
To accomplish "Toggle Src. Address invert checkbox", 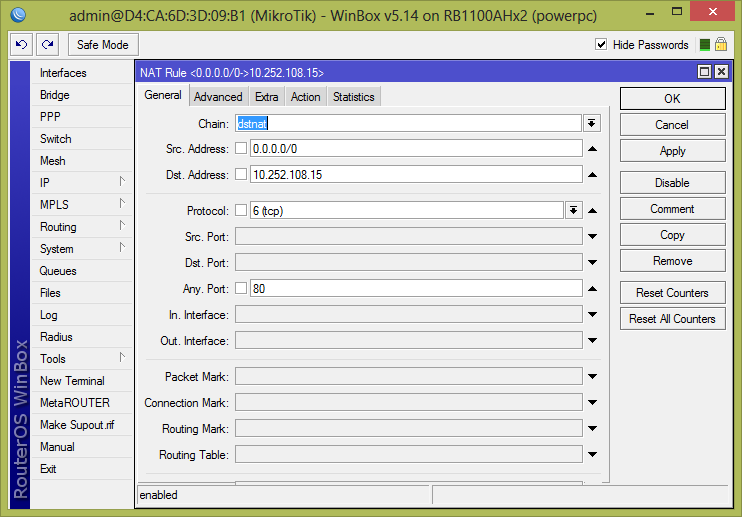I will [x=241, y=149].
